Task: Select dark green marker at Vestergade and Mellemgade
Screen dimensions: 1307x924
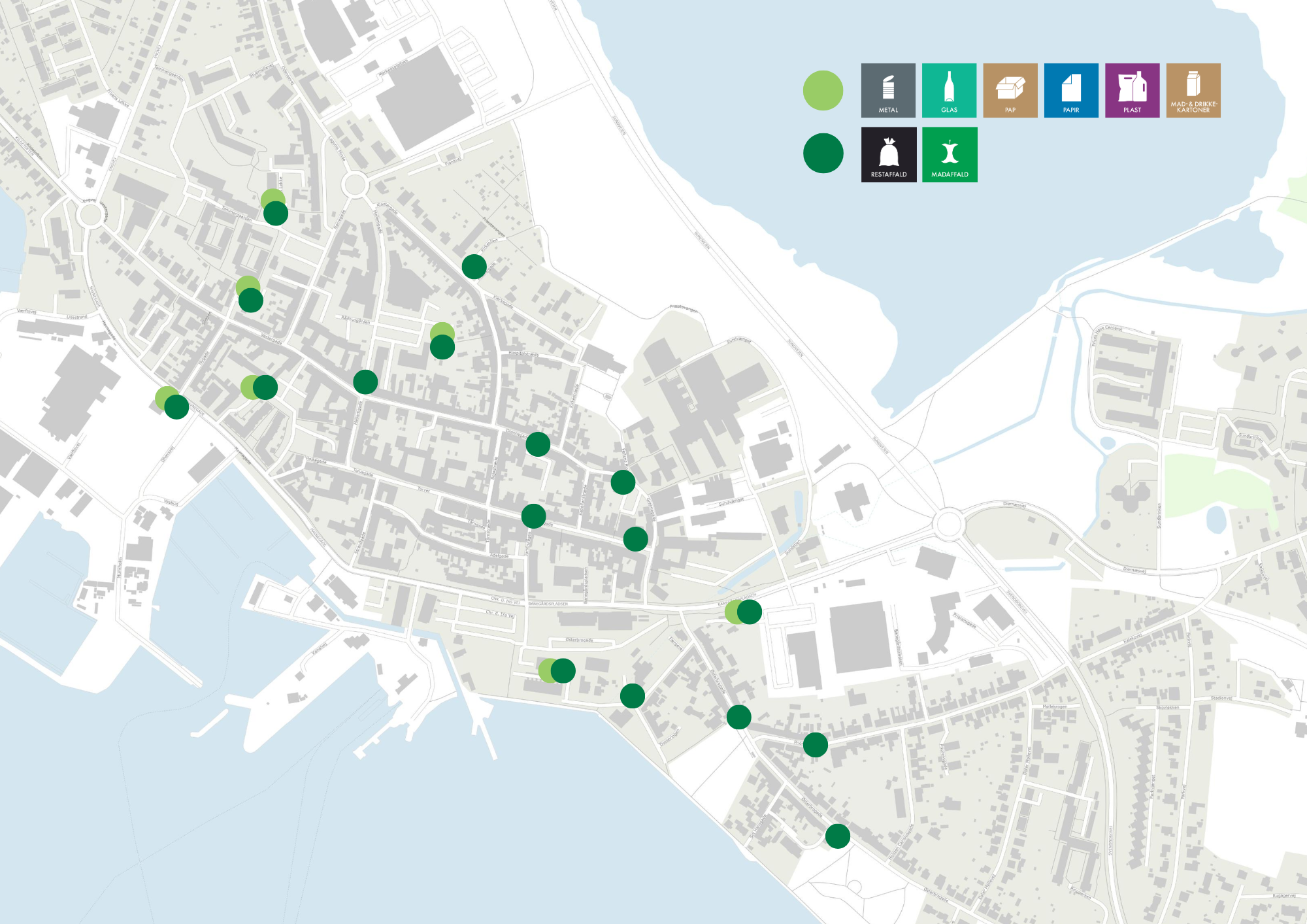Action: pos(365,382)
